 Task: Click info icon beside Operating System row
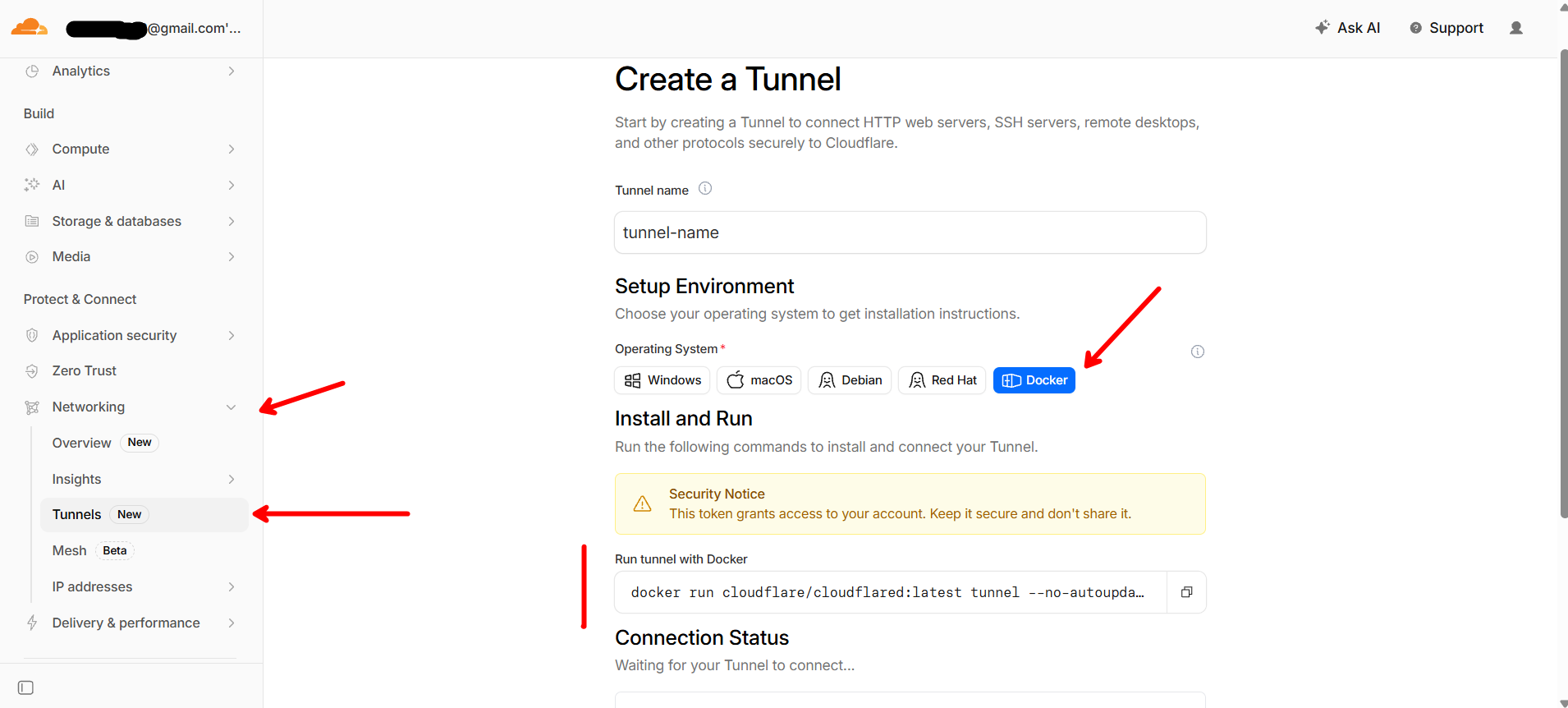coord(1198,352)
